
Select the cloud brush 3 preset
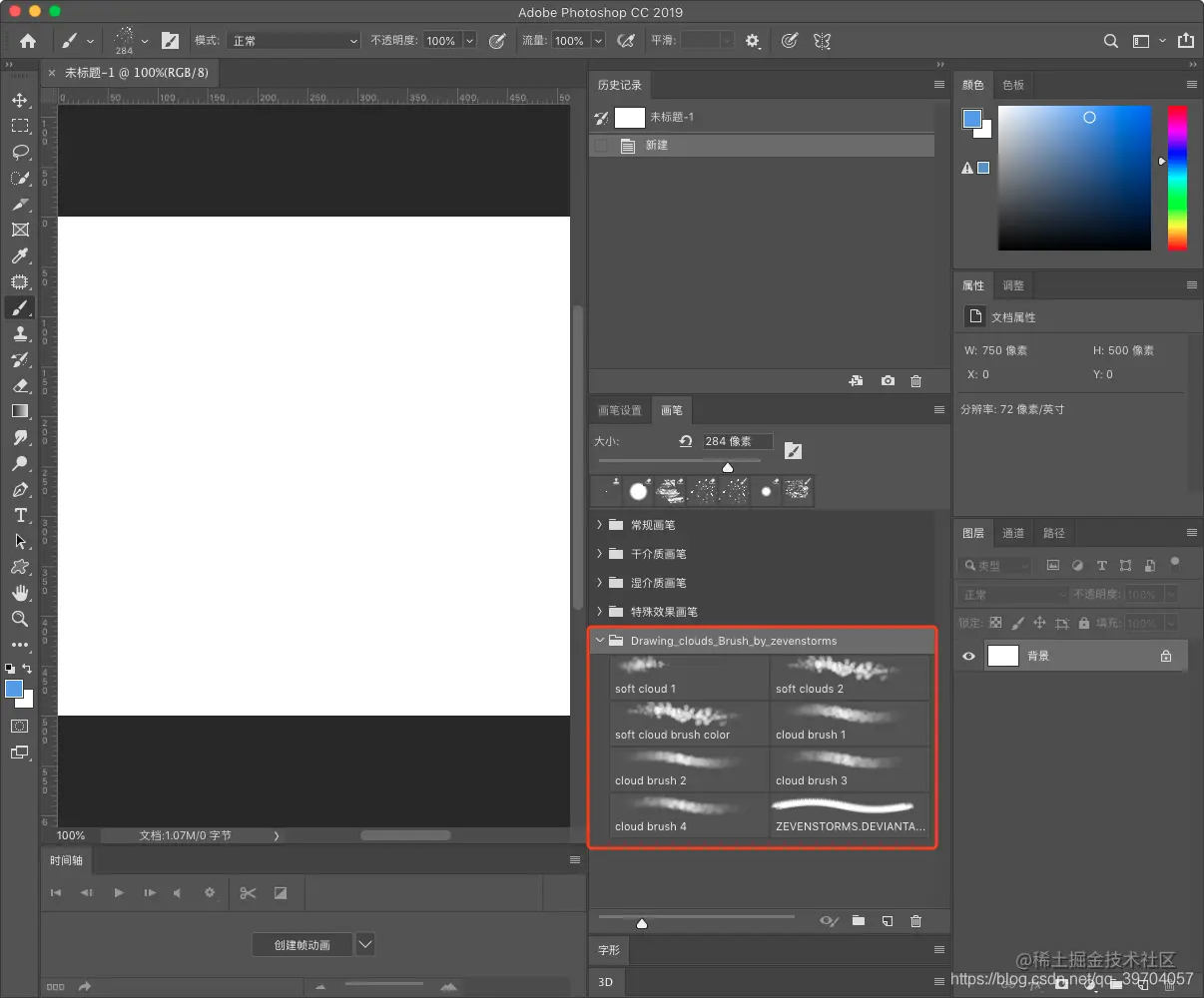(x=850, y=768)
